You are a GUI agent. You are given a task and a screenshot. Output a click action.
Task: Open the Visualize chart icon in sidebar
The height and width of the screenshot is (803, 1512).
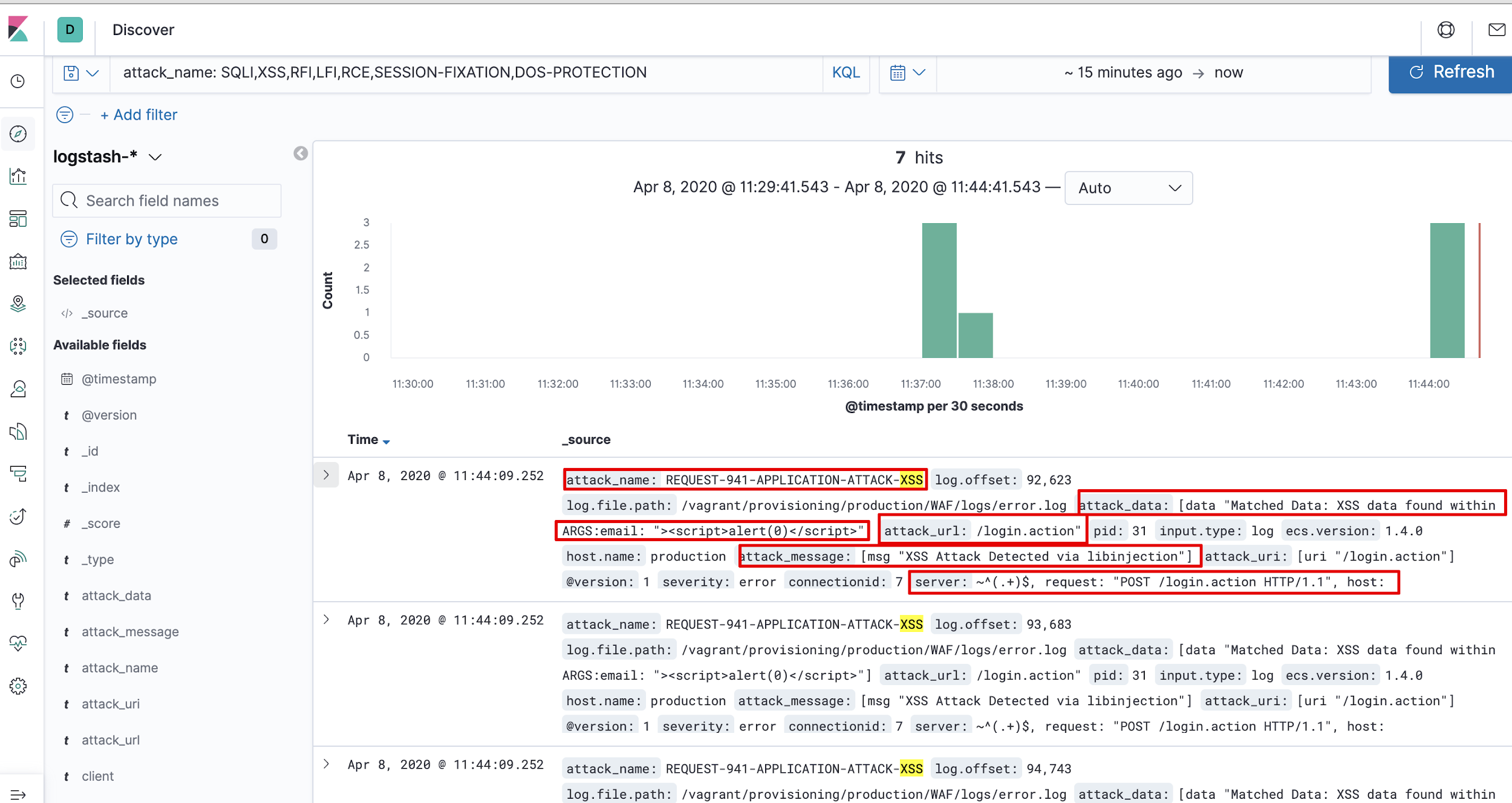18,177
